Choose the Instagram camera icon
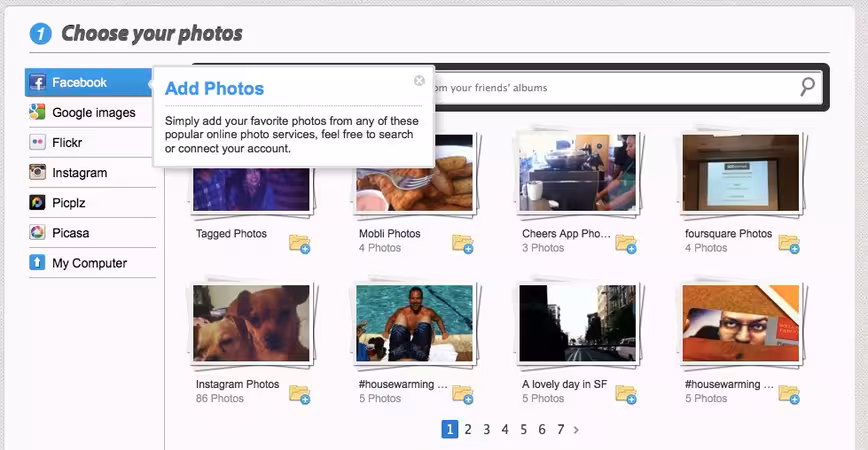This screenshot has width=868, height=450. tap(37, 173)
